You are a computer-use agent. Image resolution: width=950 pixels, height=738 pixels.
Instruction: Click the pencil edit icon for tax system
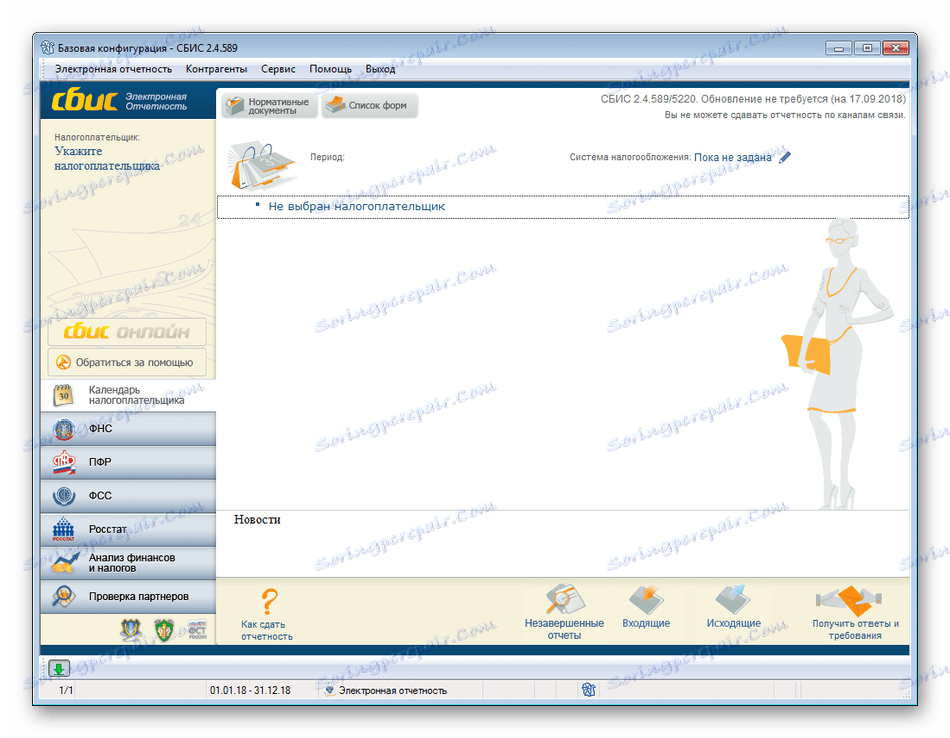click(785, 158)
